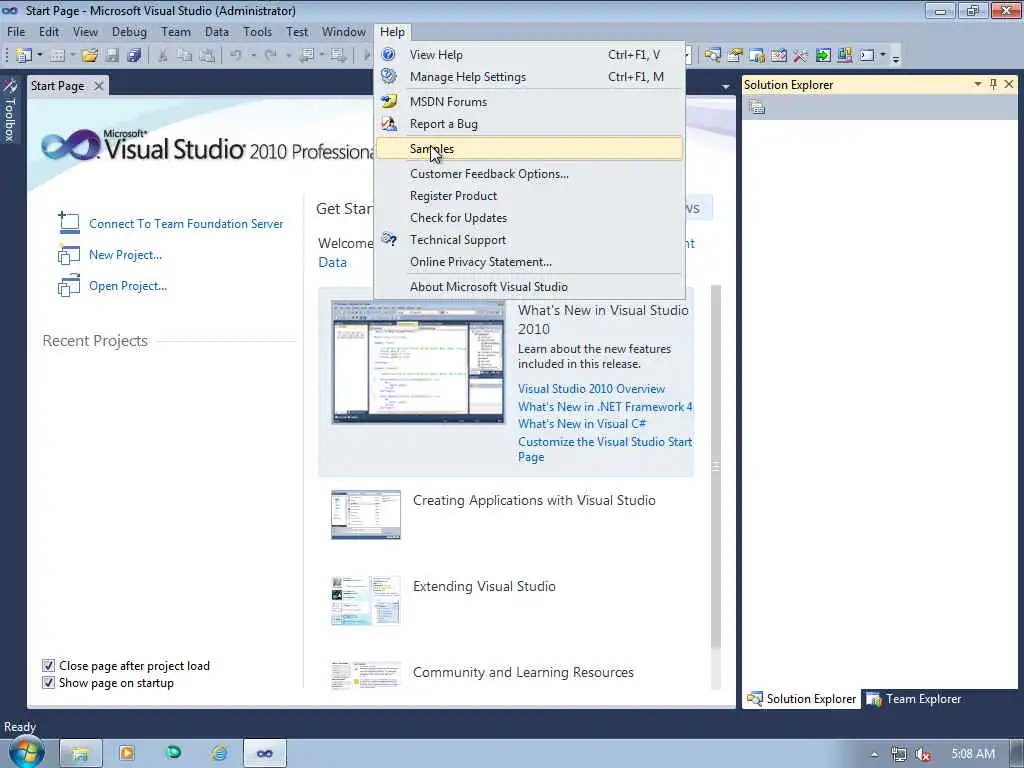This screenshot has height=768, width=1024.
Task: Switch to the Solution Explorer bottom tab
Action: coord(801,699)
